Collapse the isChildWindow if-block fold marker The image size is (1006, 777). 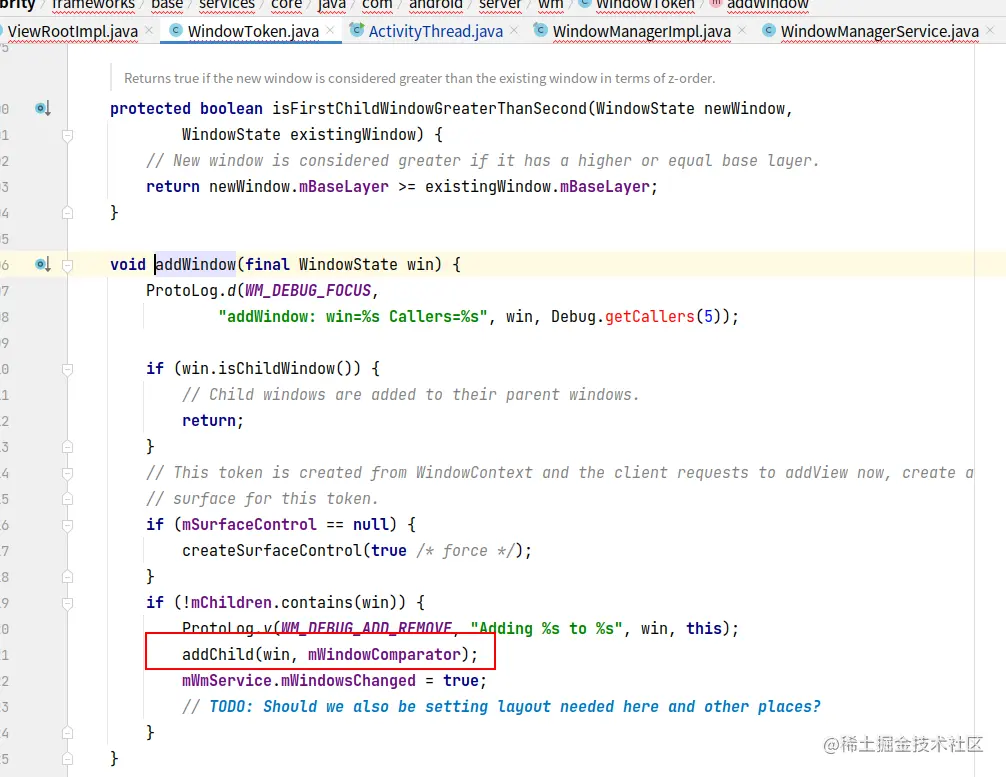(67, 369)
